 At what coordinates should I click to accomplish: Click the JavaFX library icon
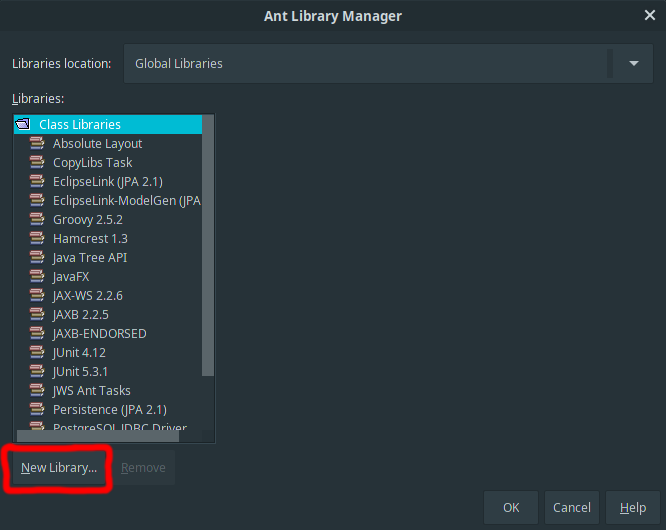click(x=37, y=277)
